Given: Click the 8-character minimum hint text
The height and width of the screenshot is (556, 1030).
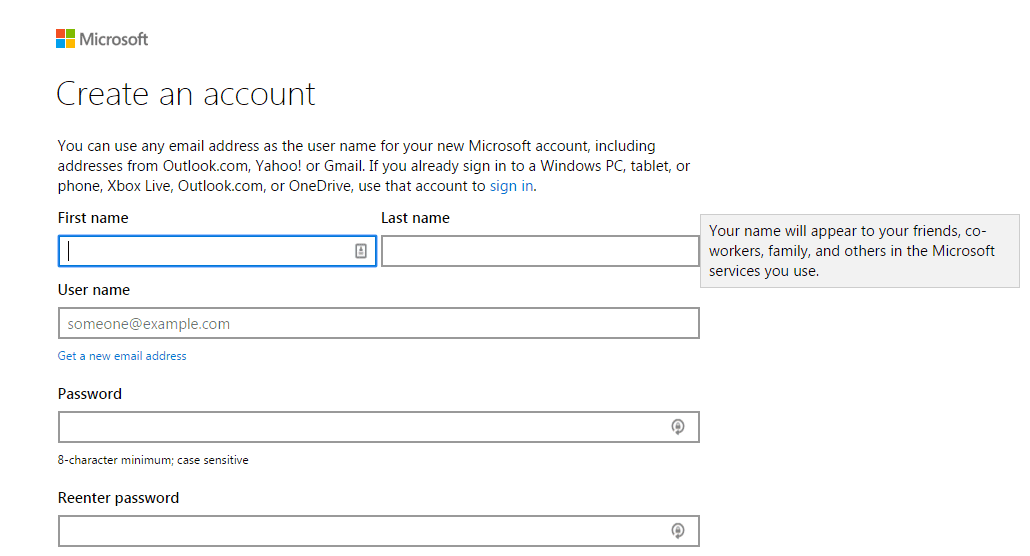Looking at the screenshot, I should click(153, 460).
